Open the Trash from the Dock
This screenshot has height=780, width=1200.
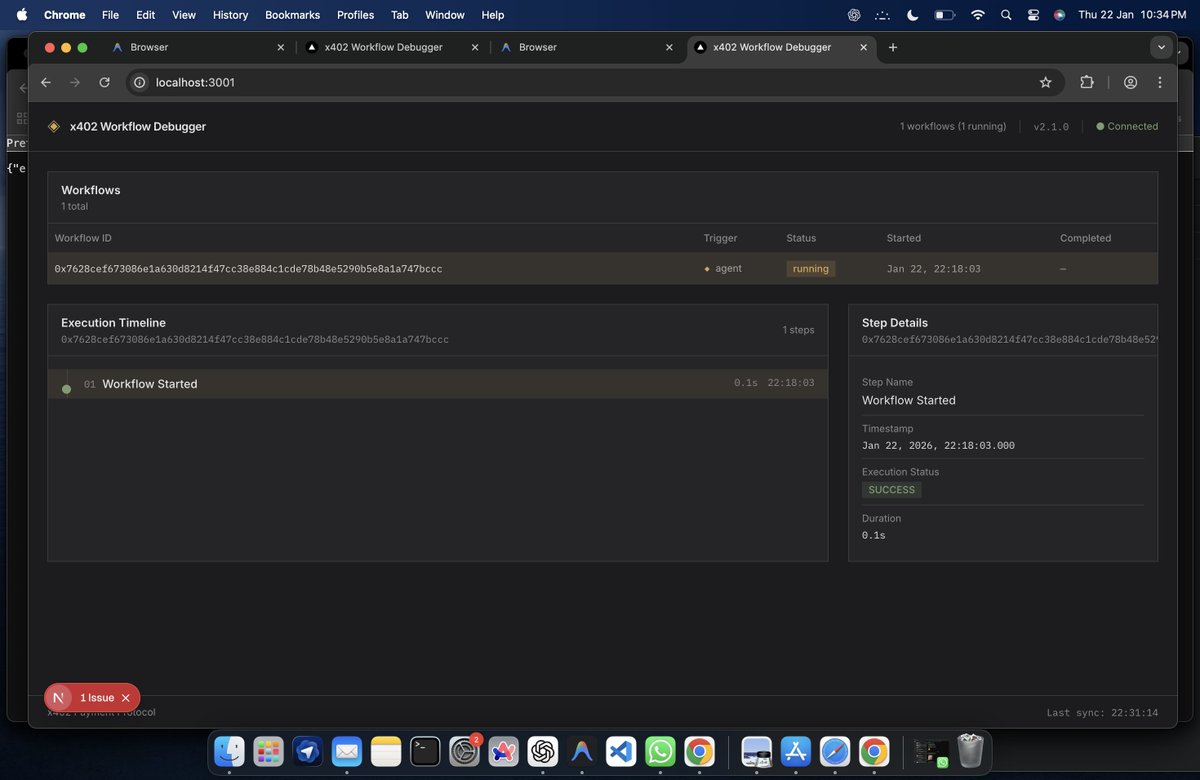(x=971, y=751)
